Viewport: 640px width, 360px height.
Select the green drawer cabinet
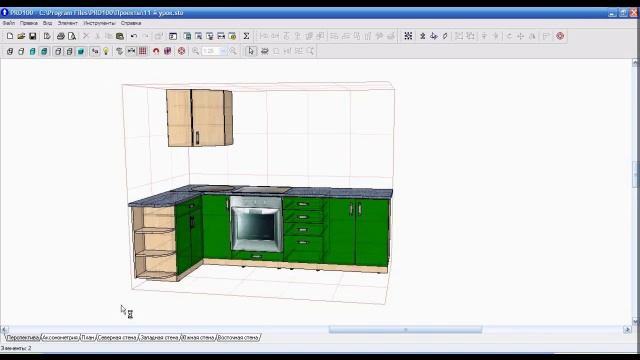pyautogui.click(x=304, y=229)
